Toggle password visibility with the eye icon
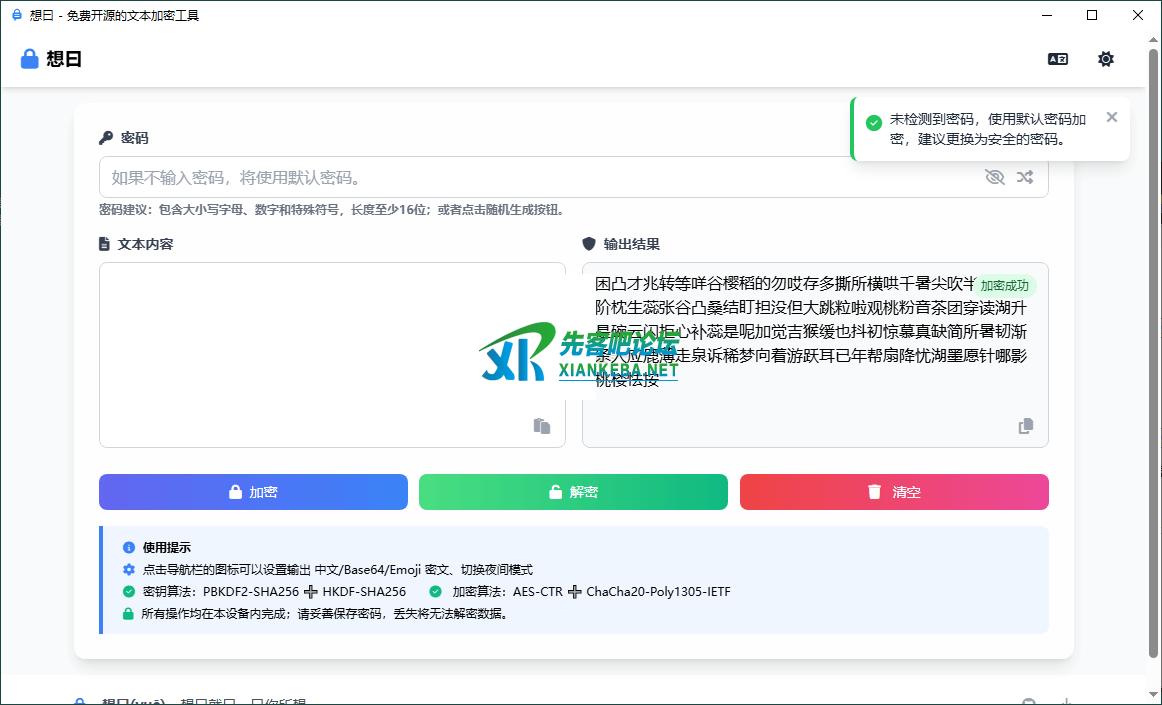This screenshot has height=705, width=1162. point(994,177)
